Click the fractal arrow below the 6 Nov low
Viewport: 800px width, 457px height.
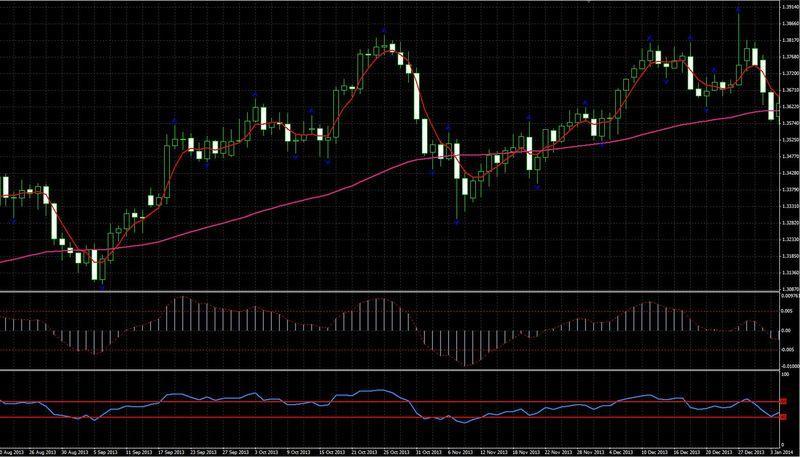point(457,223)
